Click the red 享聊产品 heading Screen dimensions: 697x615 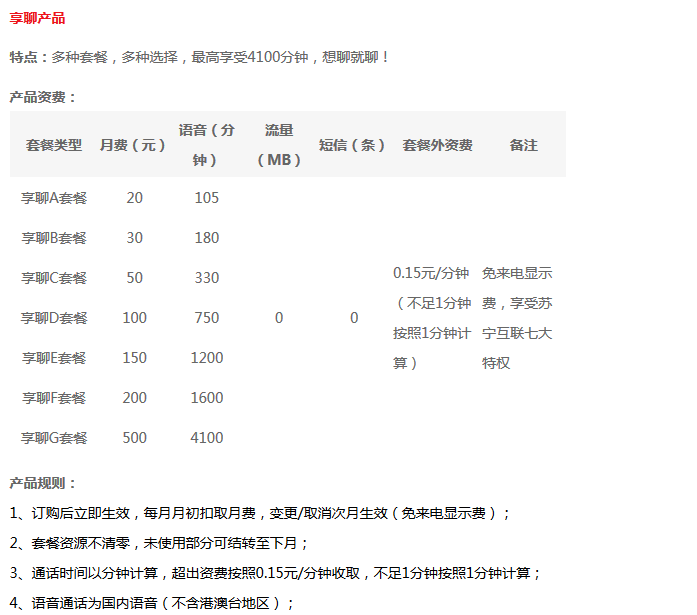(x=37, y=18)
